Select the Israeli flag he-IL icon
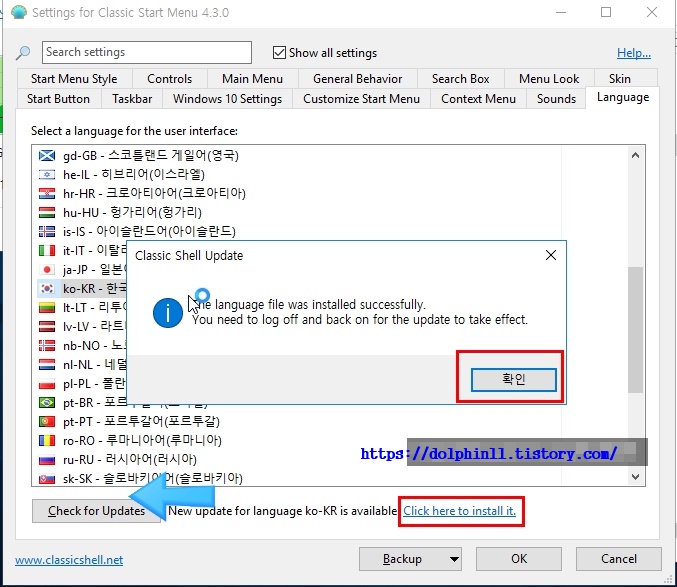The width and height of the screenshot is (677, 587). pos(47,174)
